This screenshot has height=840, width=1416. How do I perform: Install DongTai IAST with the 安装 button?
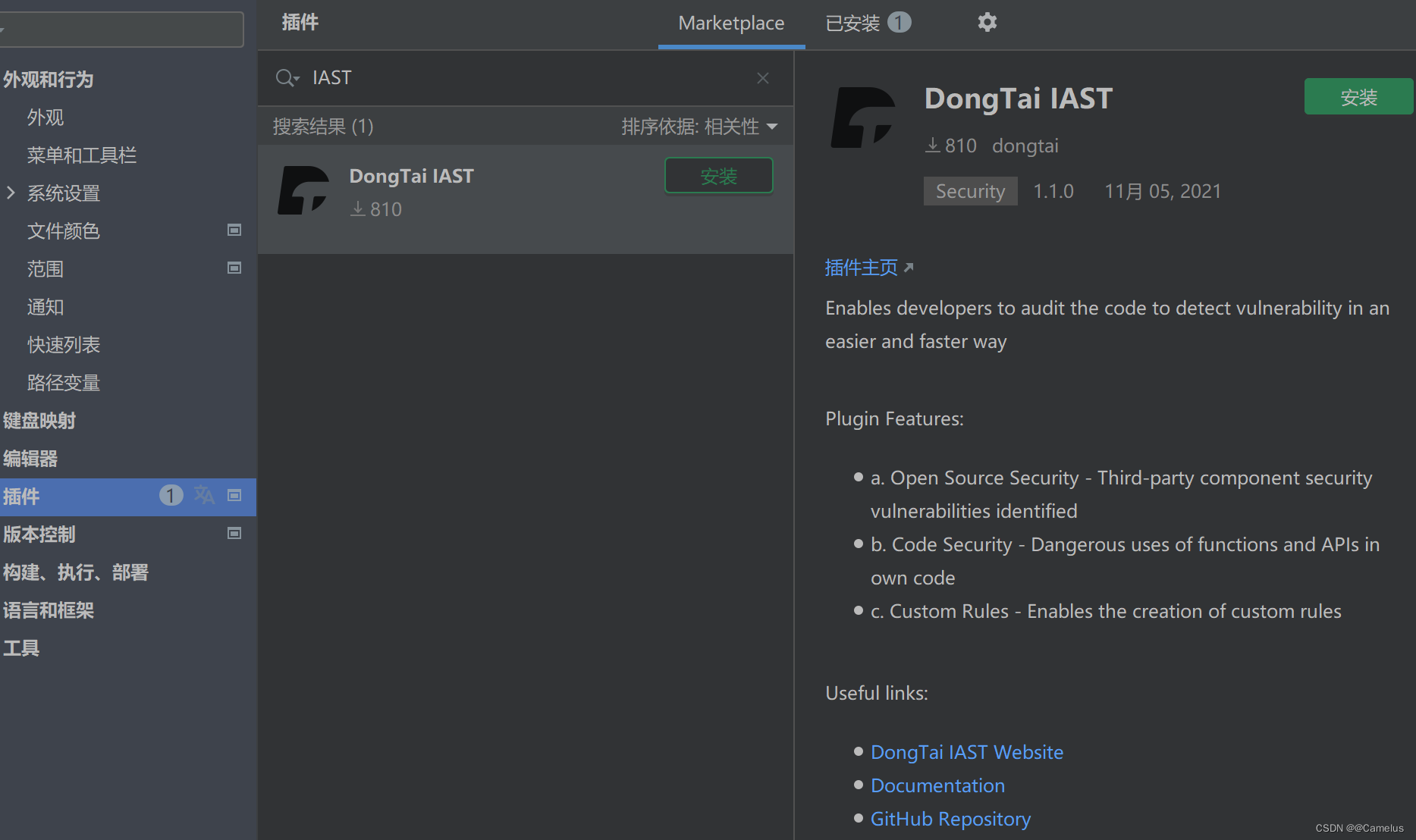[x=1358, y=96]
